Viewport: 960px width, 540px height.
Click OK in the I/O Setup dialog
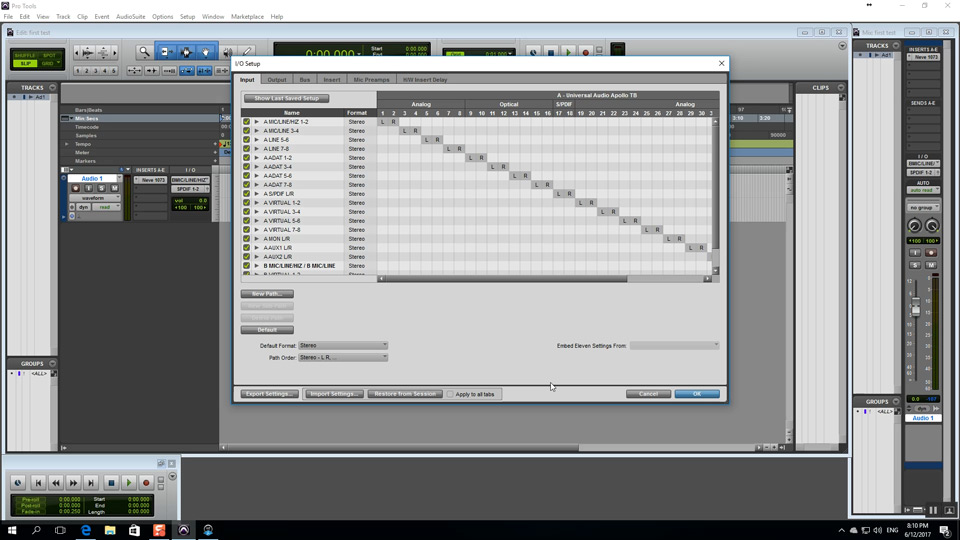point(697,394)
